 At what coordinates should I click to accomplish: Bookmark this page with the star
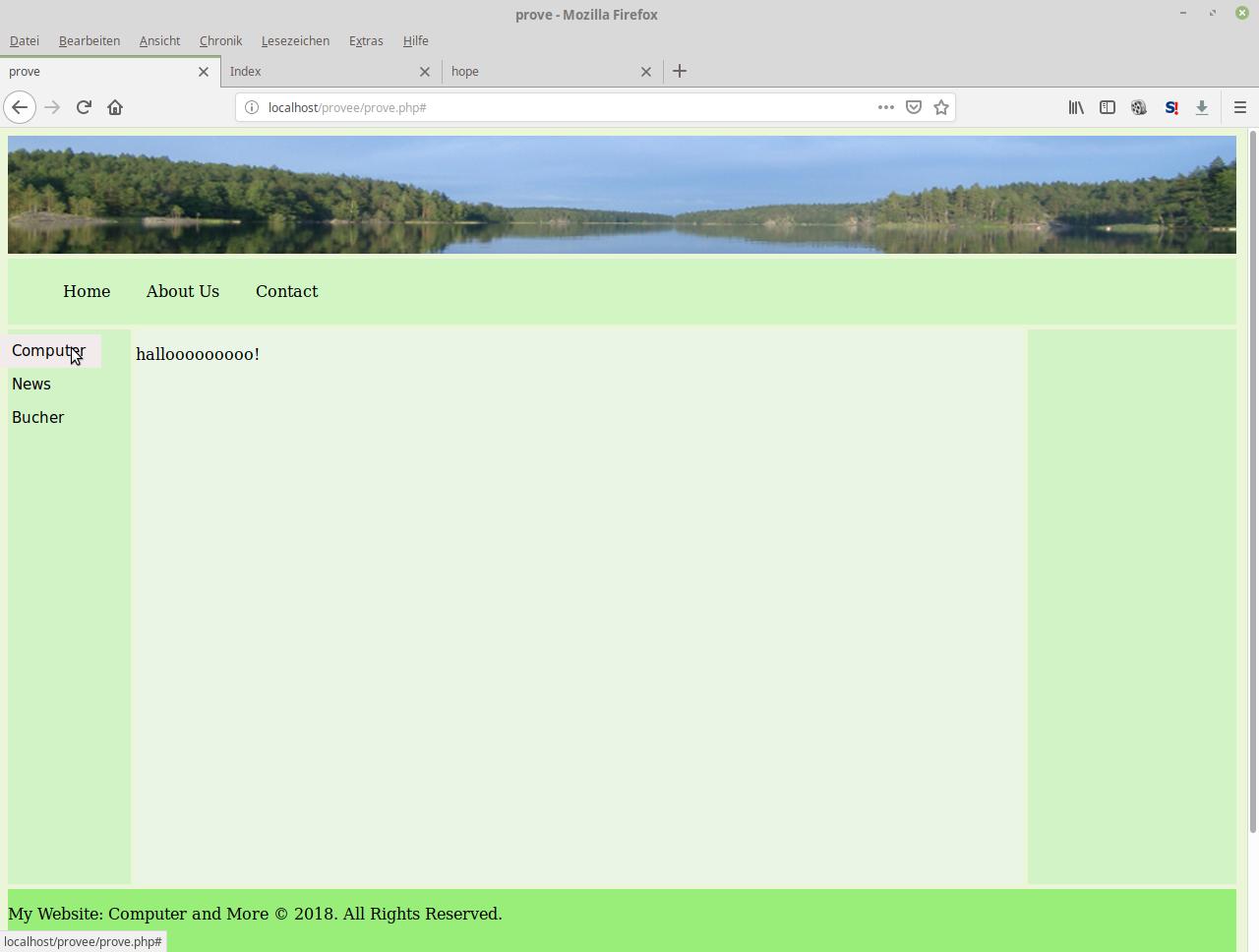coord(940,107)
